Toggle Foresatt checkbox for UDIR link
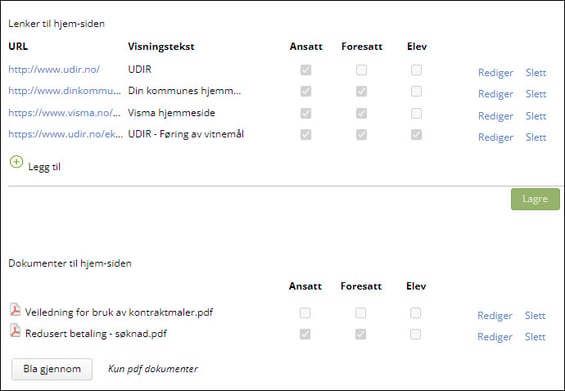This screenshot has height=391, width=565. pyautogui.click(x=361, y=70)
